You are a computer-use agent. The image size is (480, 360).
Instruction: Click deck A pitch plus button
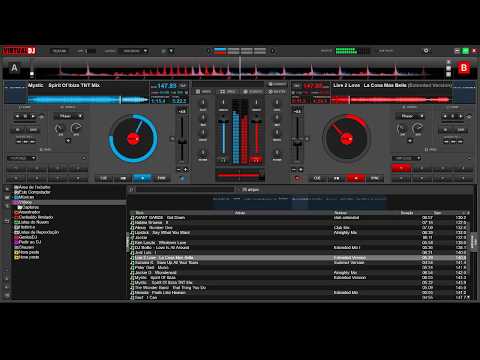point(186,170)
